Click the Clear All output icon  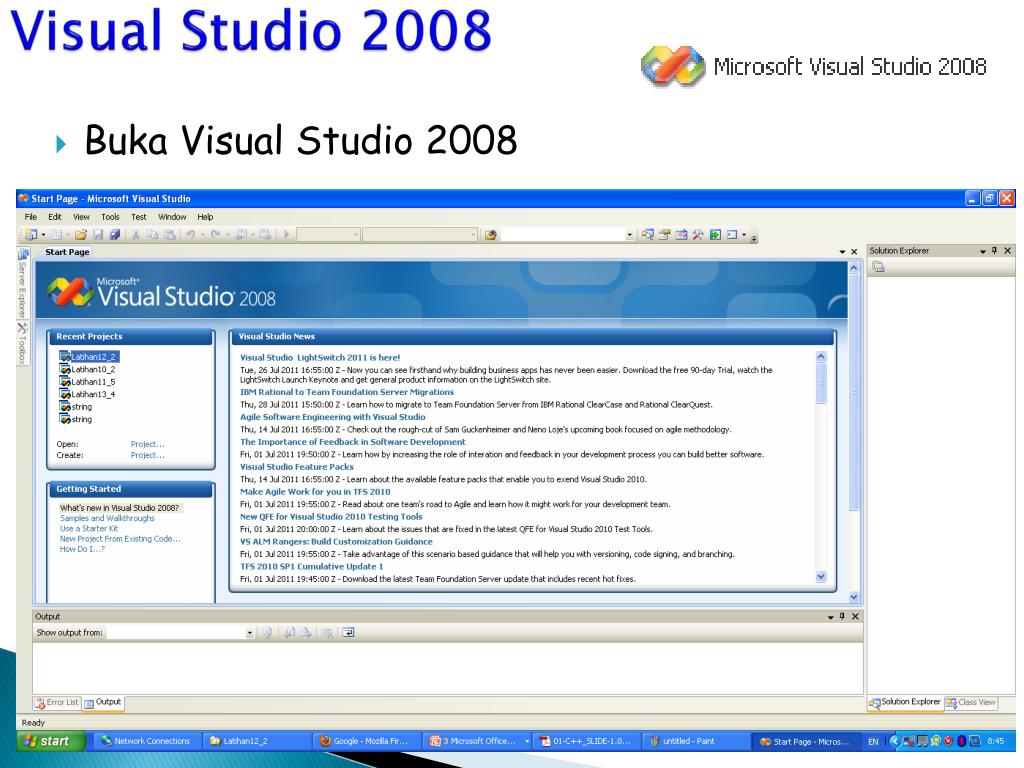click(x=327, y=632)
